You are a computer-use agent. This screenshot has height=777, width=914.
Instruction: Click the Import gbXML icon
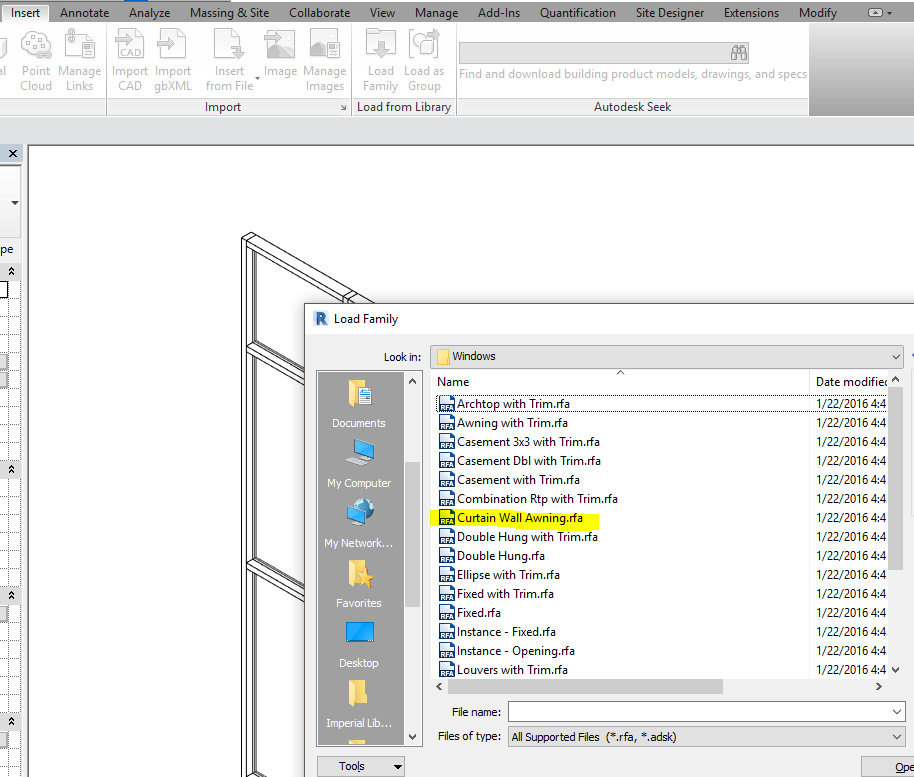pos(172,58)
